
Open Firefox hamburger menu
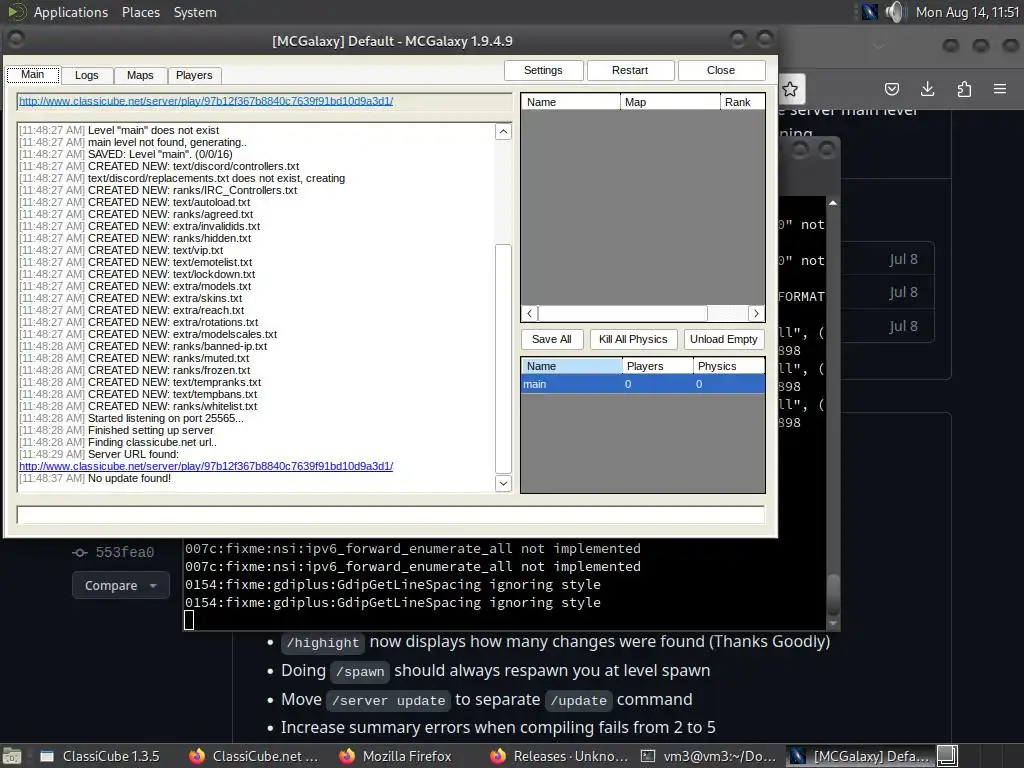(1000, 89)
